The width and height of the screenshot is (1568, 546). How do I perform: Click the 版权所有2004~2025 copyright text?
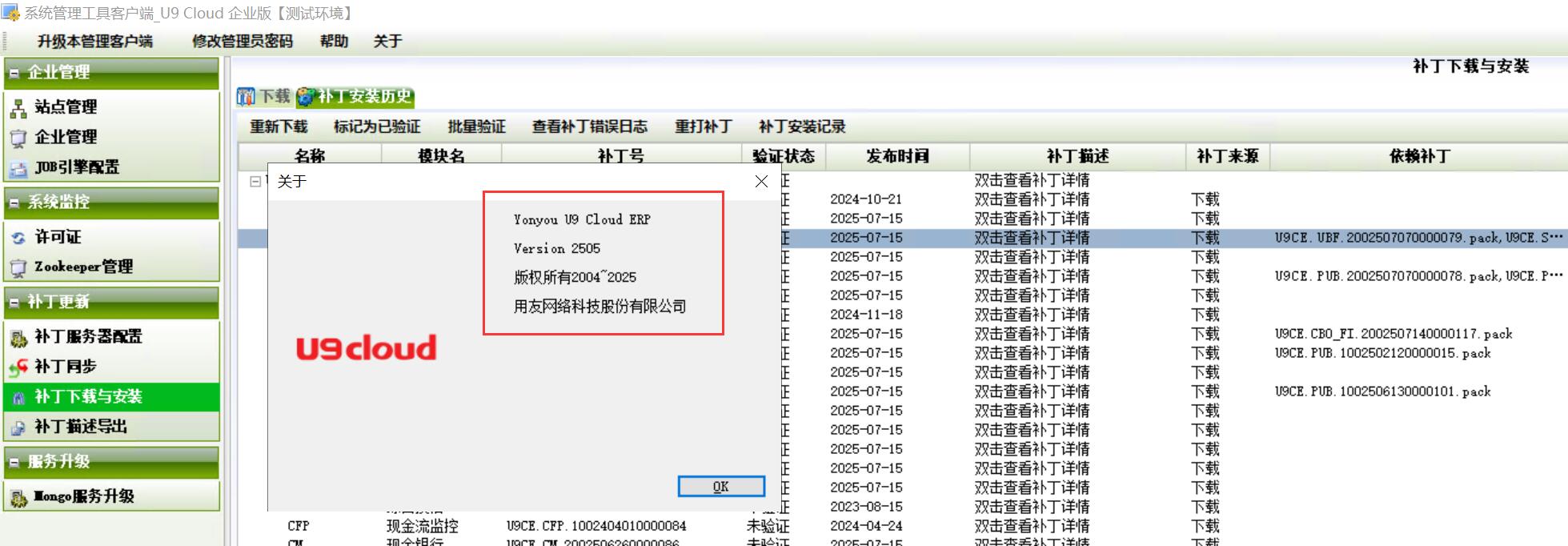coord(575,277)
